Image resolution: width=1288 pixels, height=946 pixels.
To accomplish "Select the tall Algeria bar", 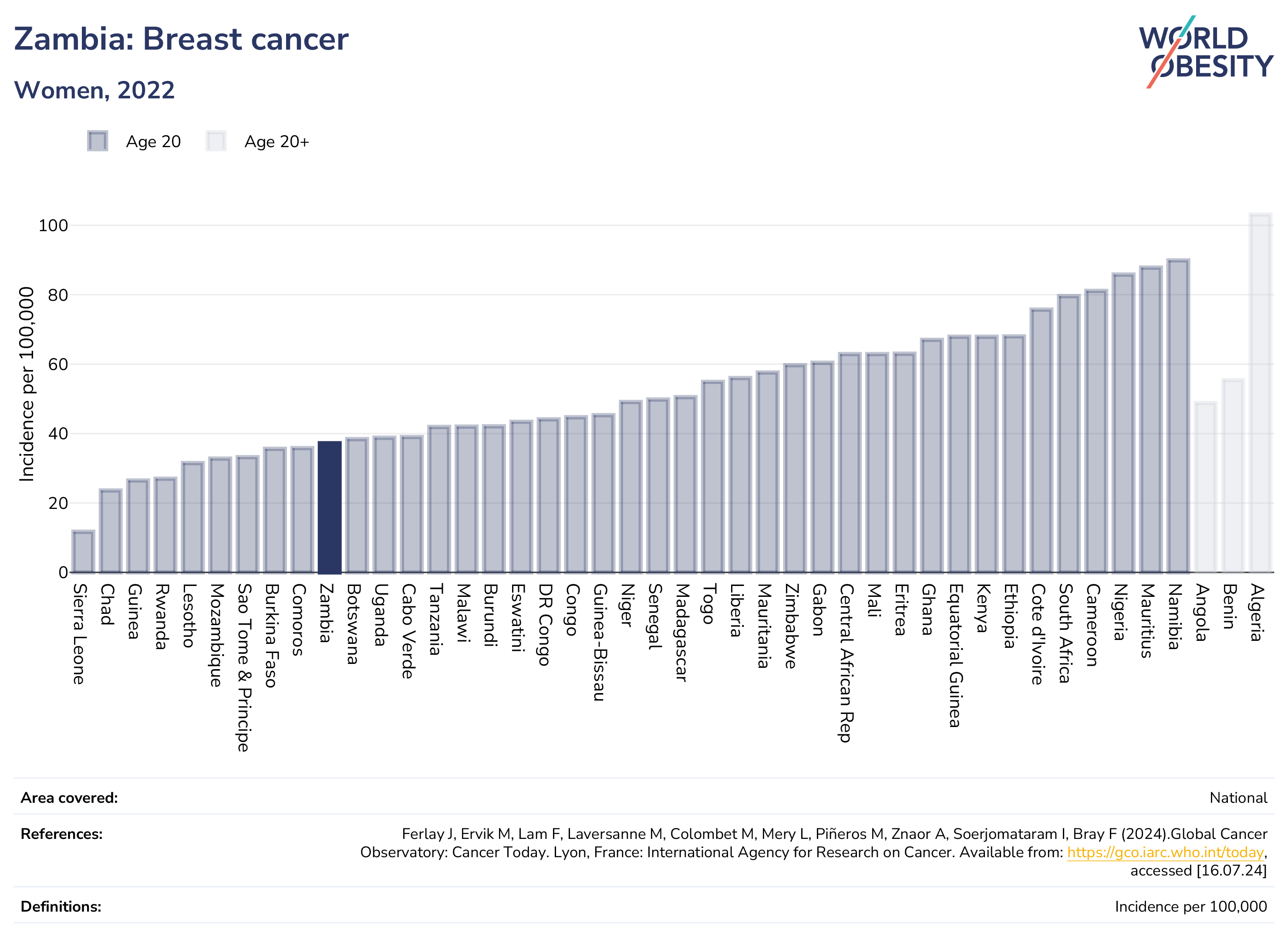I will (x=1260, y=393).
